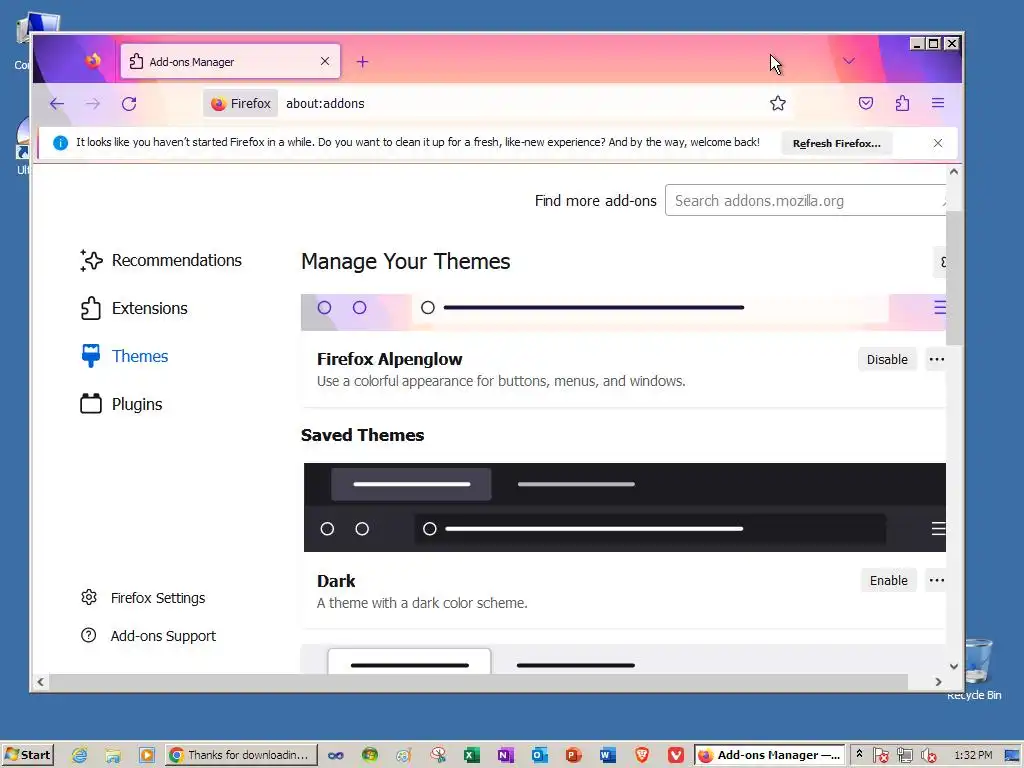This screenshot has width=1024, height=768.
Task: Click the Firefox Alpenglow theme title
Action: [389, 359]
